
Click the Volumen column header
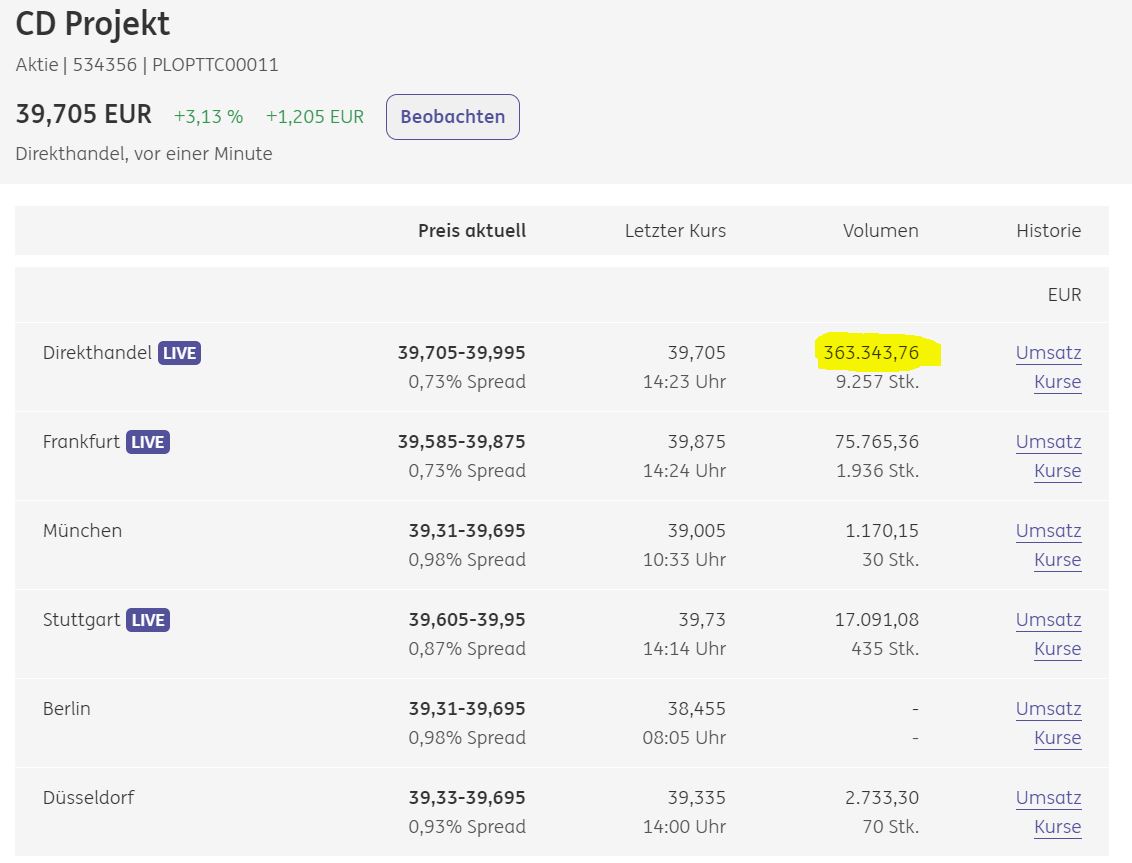click(x=880, y=231)
